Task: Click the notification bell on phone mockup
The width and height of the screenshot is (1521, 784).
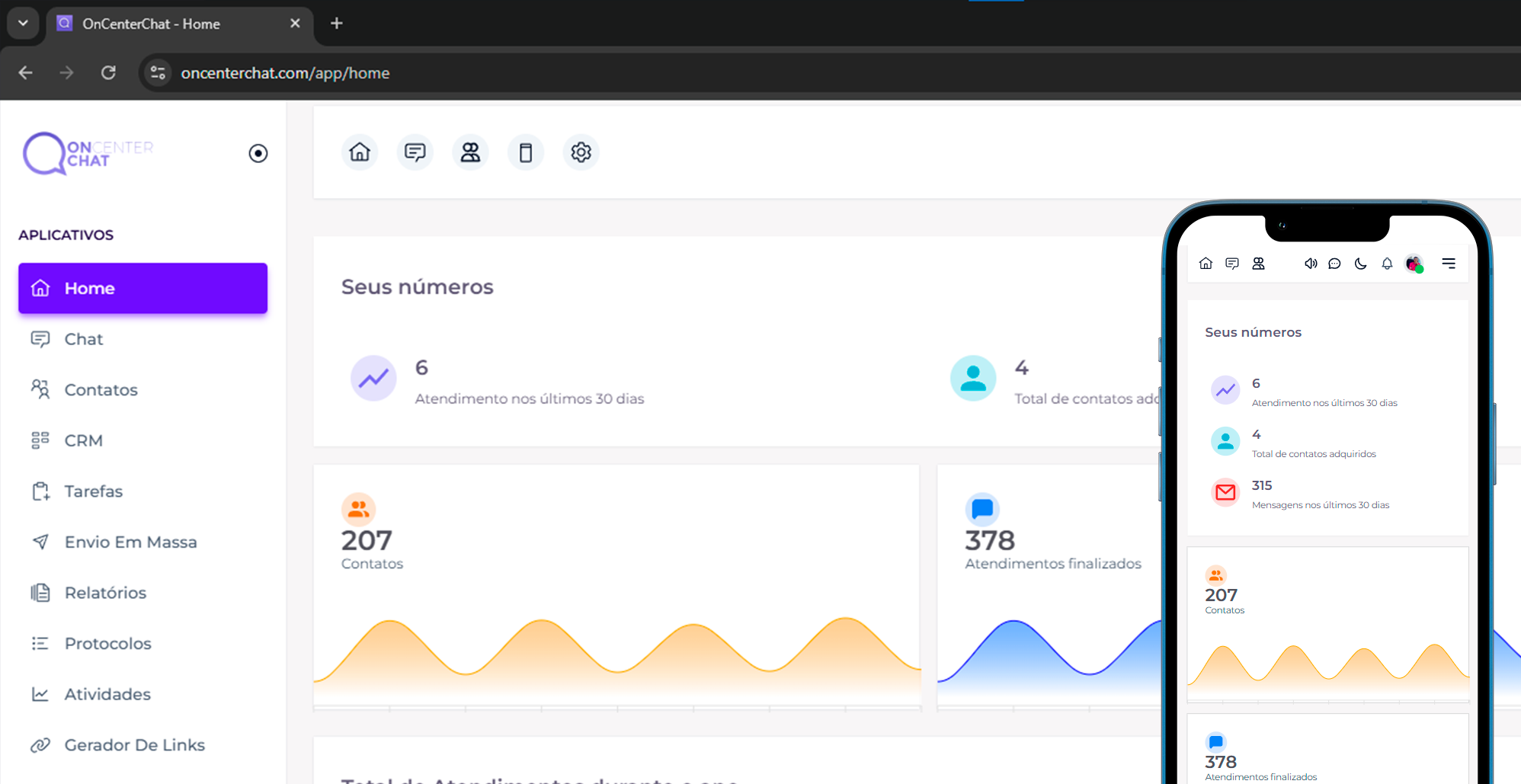Action: (x=1387, y=264)
